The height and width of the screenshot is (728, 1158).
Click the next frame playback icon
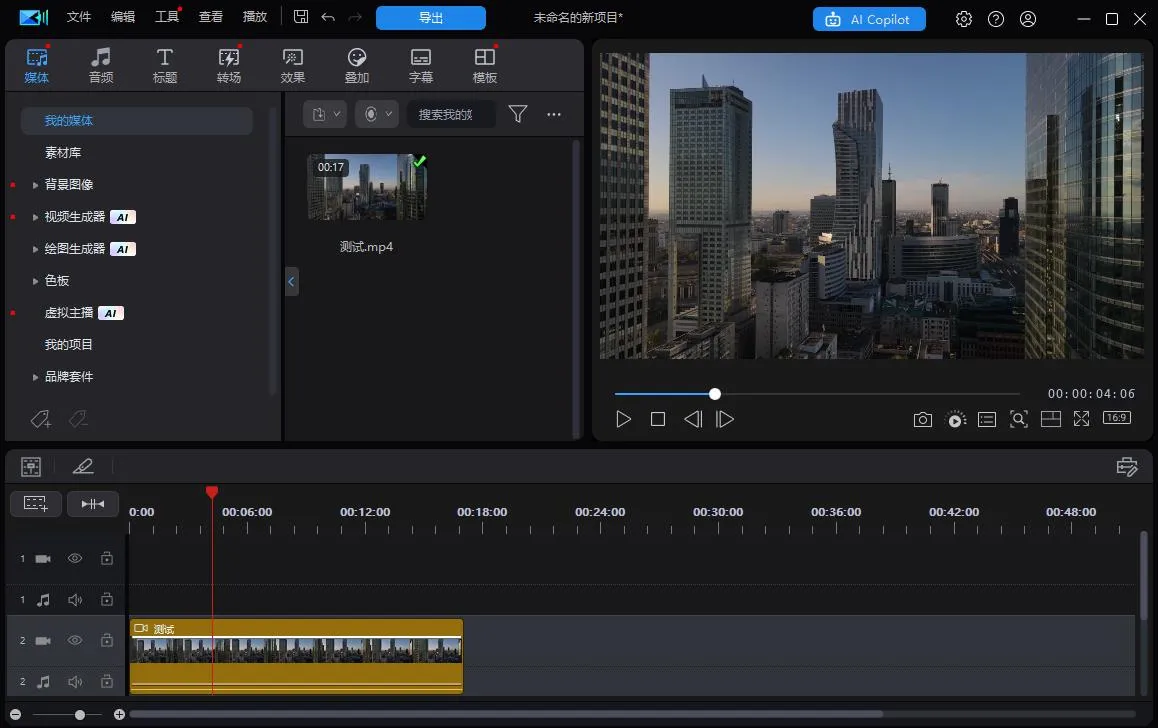coord(725,420)
